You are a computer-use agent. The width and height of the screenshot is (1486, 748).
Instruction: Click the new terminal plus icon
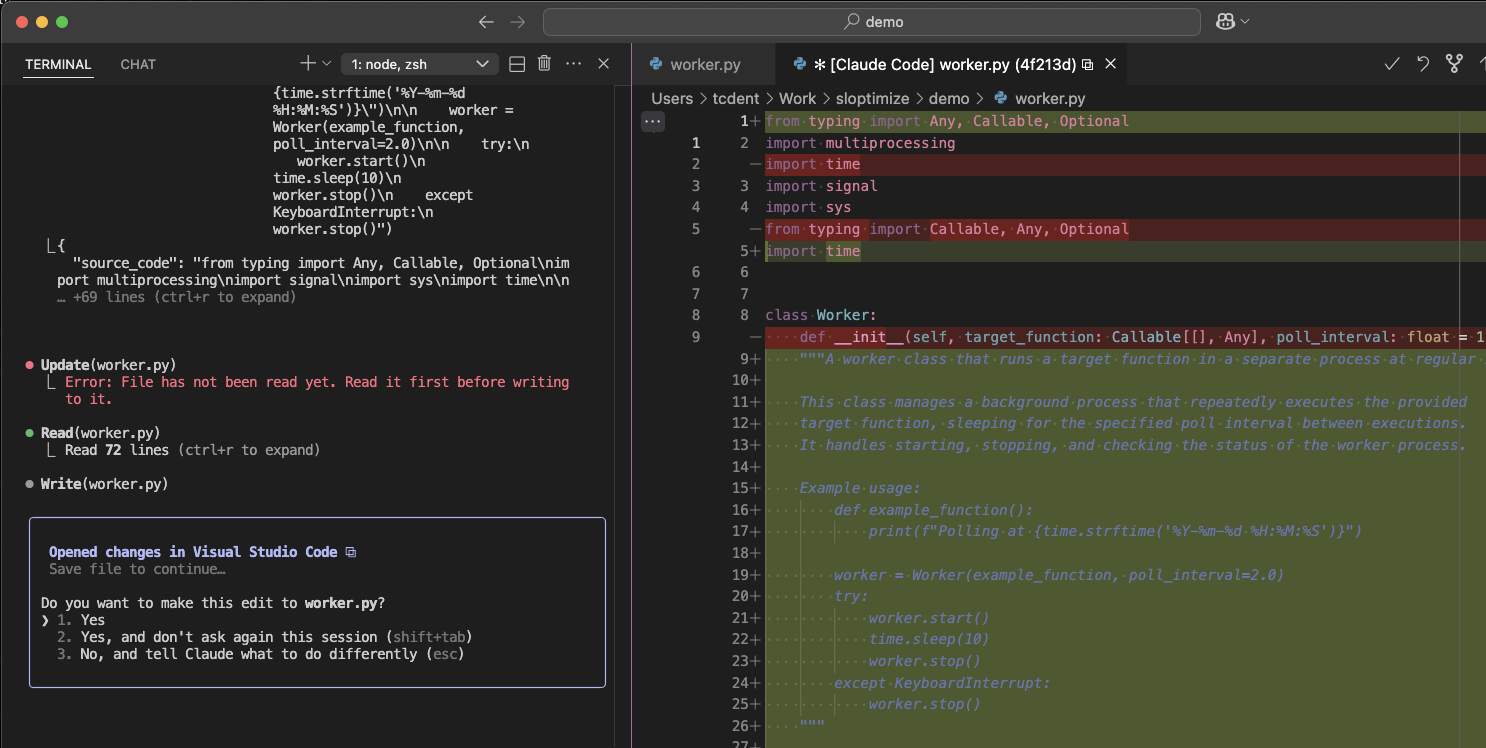306,64
